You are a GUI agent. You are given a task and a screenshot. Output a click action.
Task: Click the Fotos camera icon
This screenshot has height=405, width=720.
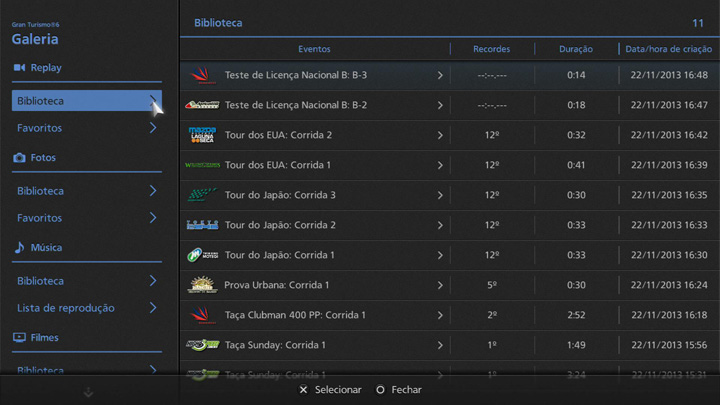pyautogui.click(x=19, y=158)
